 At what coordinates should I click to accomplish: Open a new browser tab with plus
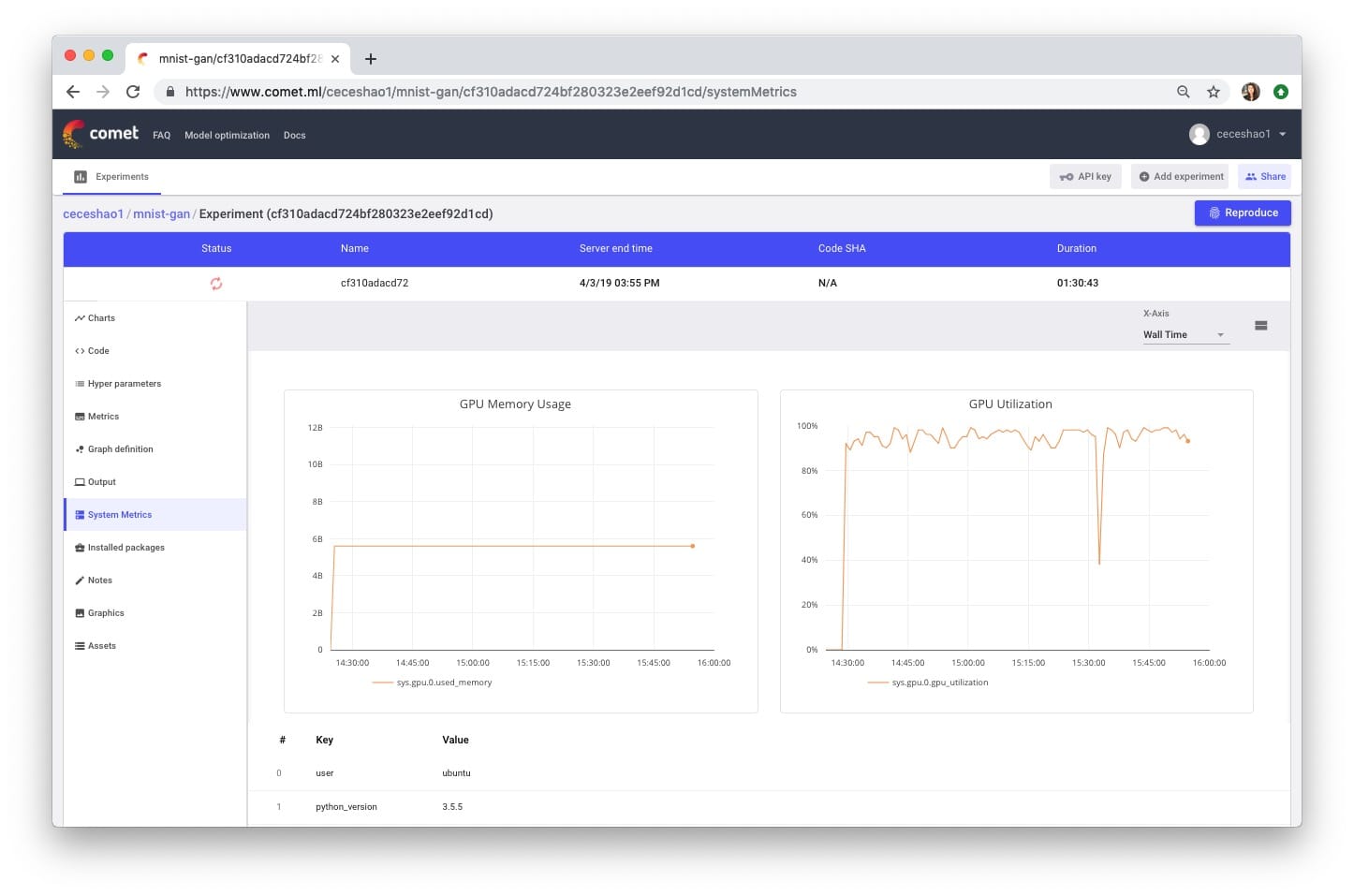pyautogui.click(x=371, y=59)
